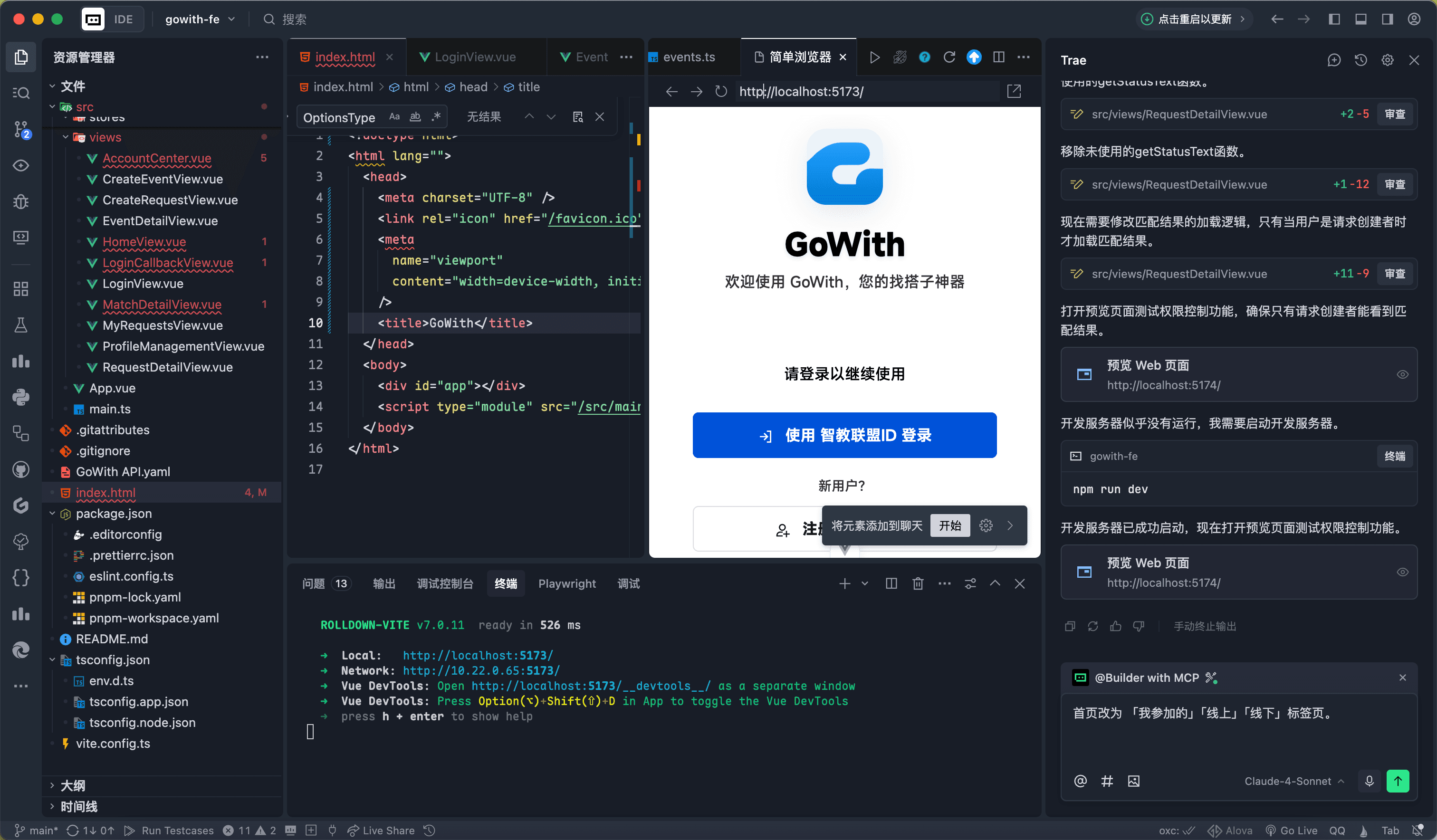Open the GitHub sidebar icon
The height and width of the screenshot is (840, 1437).
click(21, 469)
